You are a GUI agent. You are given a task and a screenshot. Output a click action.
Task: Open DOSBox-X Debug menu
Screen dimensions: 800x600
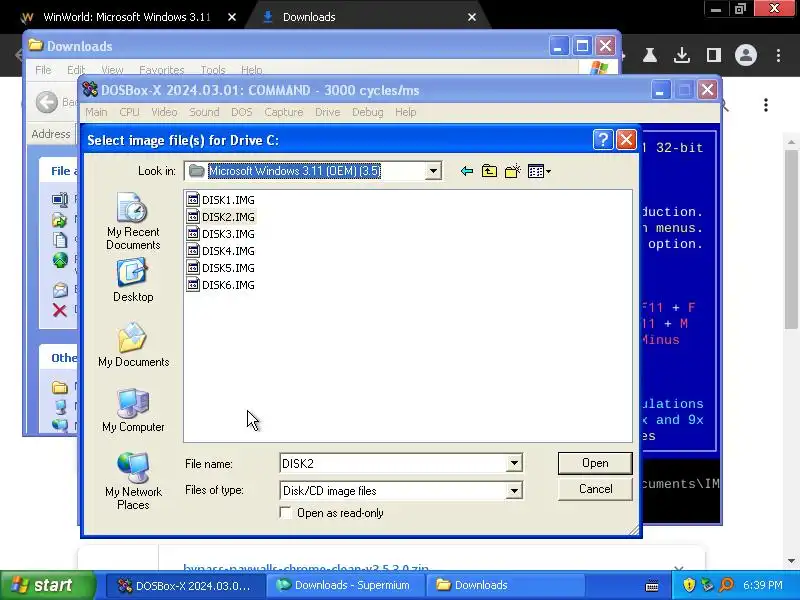pyautogui.click(x=367, y=112)
